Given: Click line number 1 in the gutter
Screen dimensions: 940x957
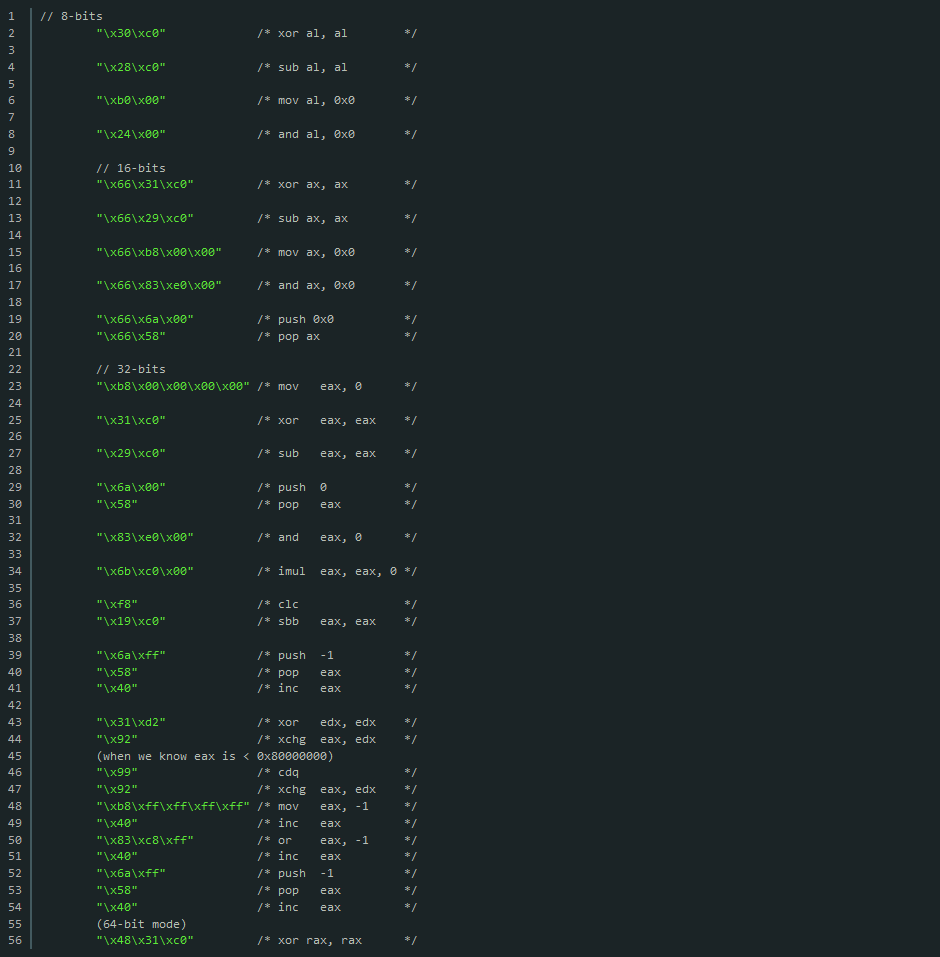Looking at the screenshot, I should (14, 15).
